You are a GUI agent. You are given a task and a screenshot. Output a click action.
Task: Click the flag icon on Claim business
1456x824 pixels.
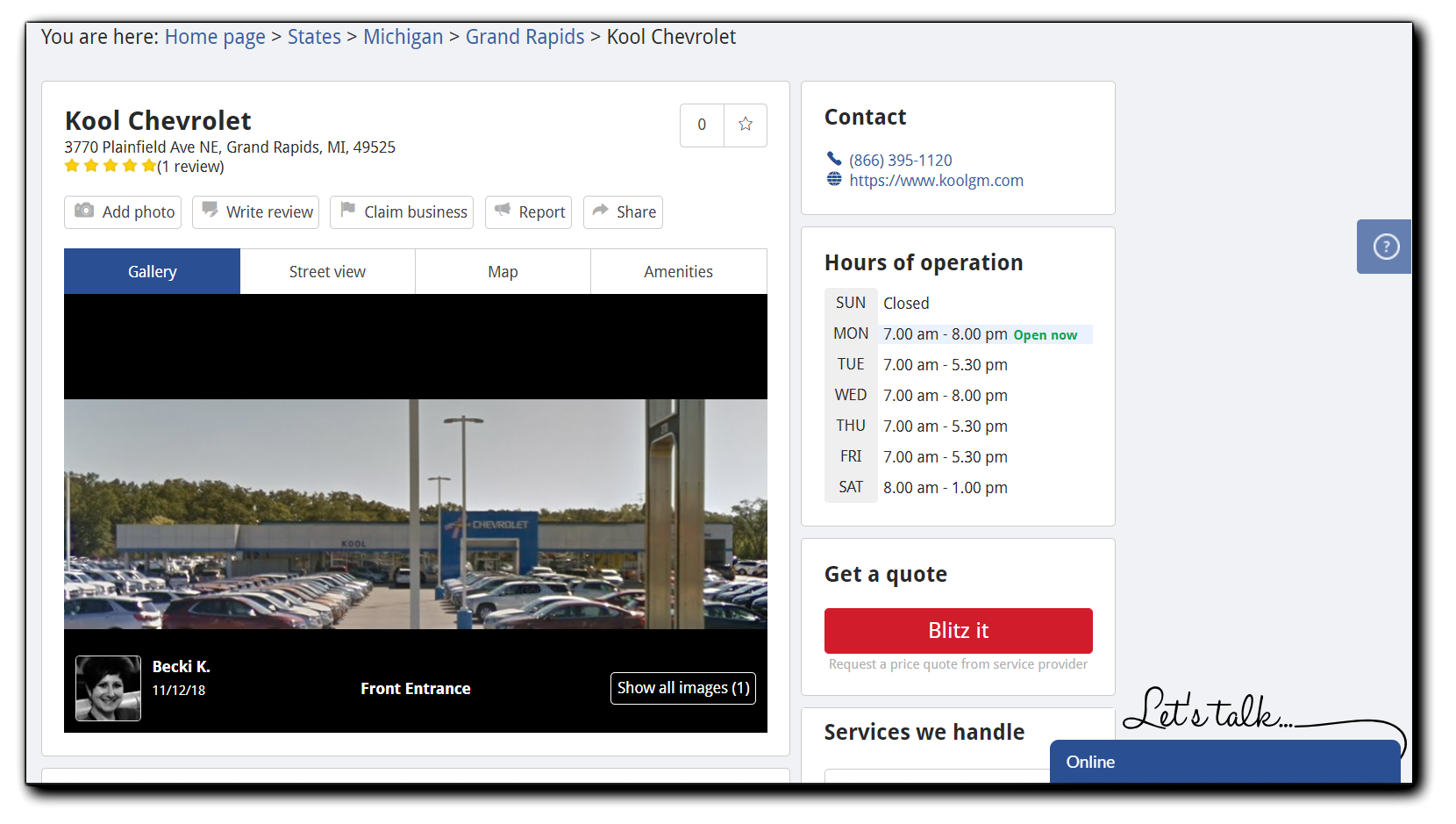click(348, 210)
